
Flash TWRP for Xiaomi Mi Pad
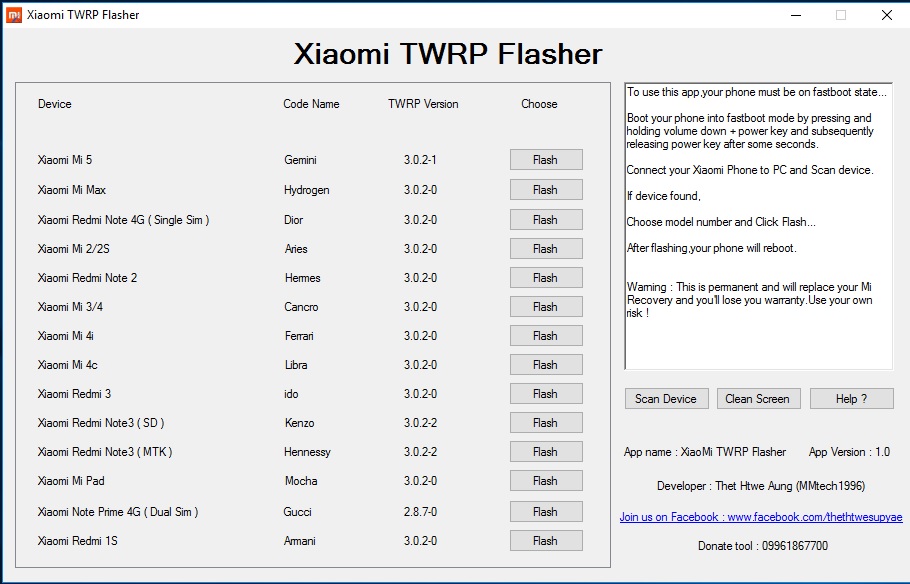[546, 481]
